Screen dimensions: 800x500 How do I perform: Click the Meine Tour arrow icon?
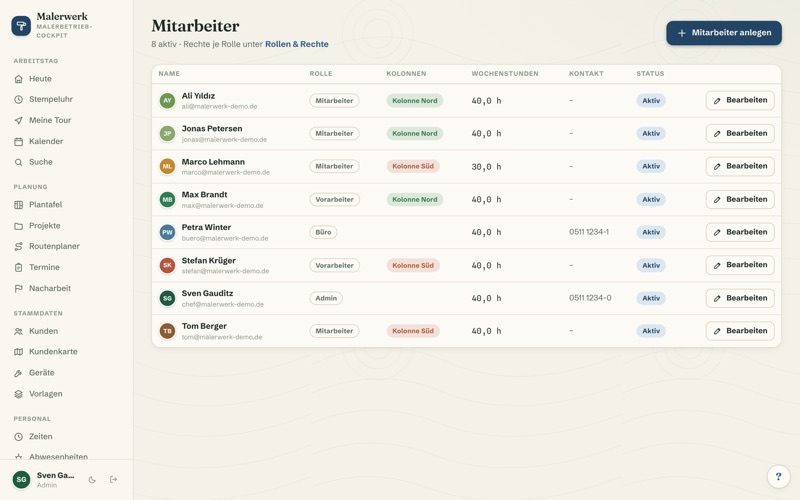pos(18,120)
